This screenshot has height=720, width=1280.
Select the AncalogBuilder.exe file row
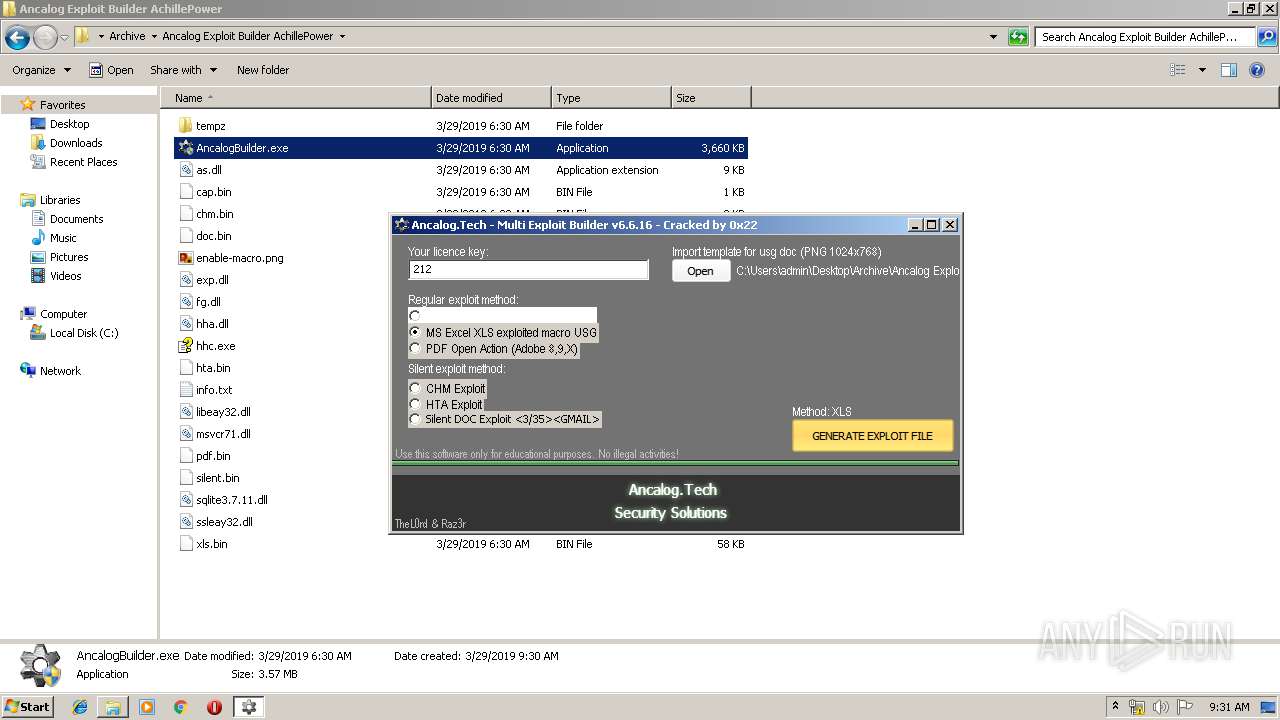tap(461, 148)
